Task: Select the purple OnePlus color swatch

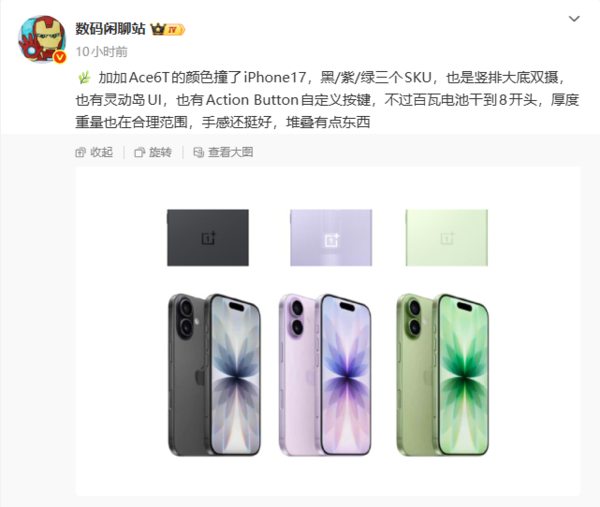Action: coord(331,238)
